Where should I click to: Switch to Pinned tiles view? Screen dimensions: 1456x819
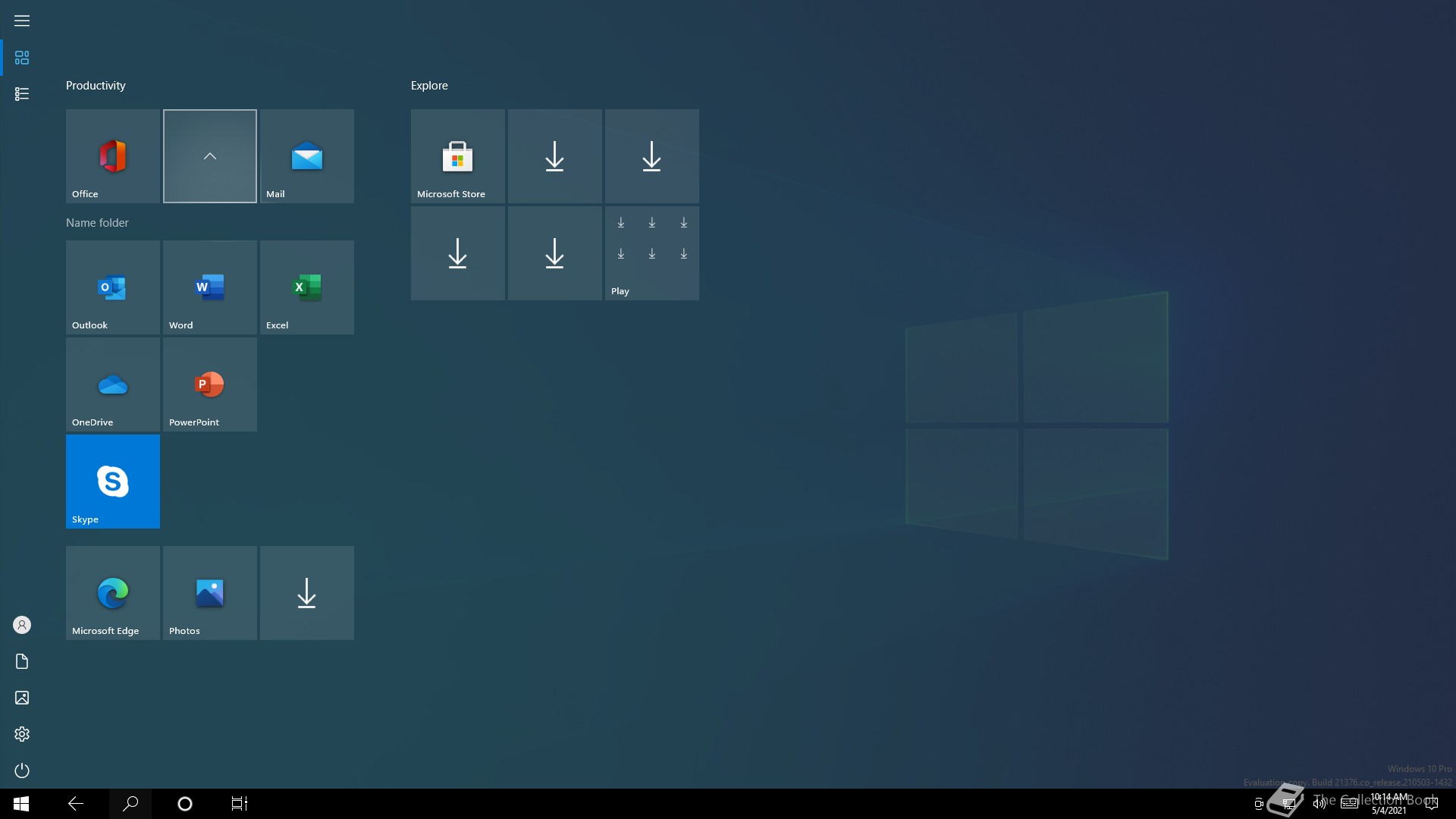[x=22, y=58]
